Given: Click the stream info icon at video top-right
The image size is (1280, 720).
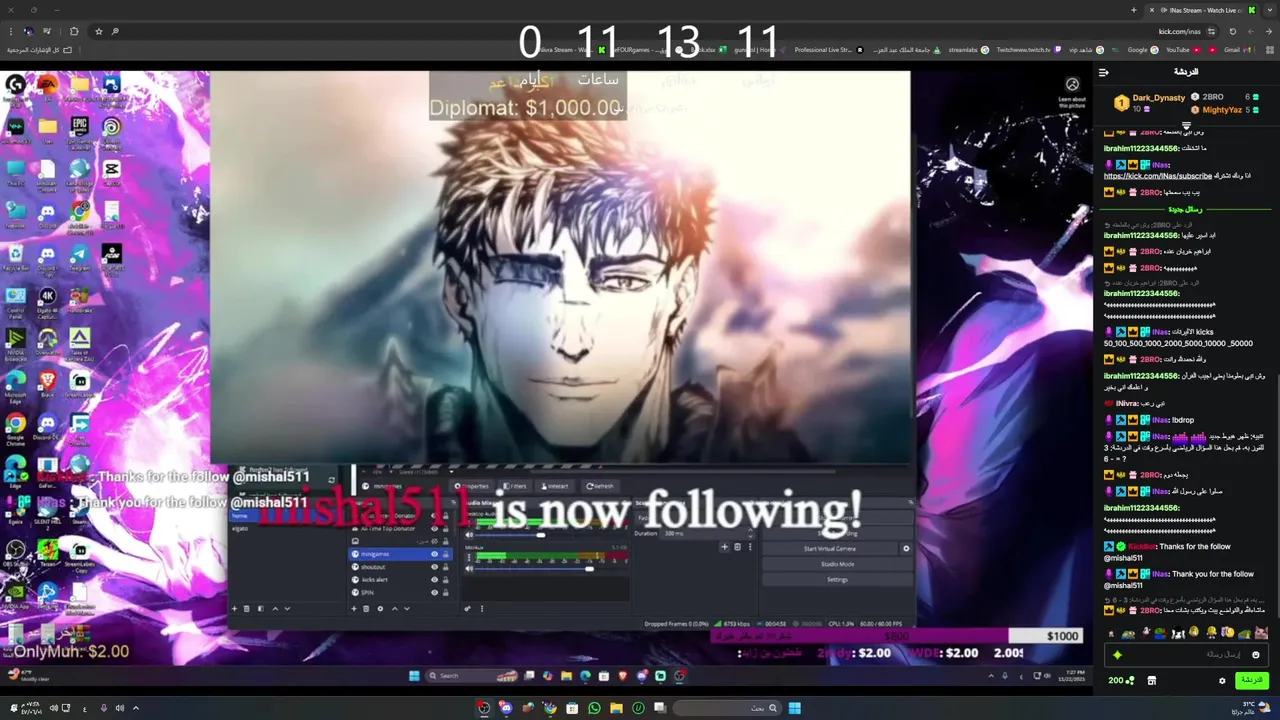Looking at the screenshot, I should tap(1072, 85).
